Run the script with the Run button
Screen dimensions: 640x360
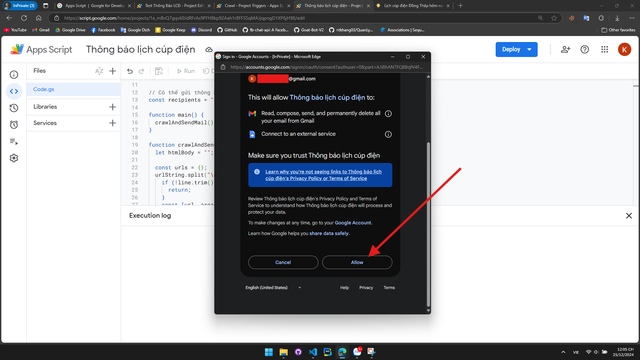[186, 71]
